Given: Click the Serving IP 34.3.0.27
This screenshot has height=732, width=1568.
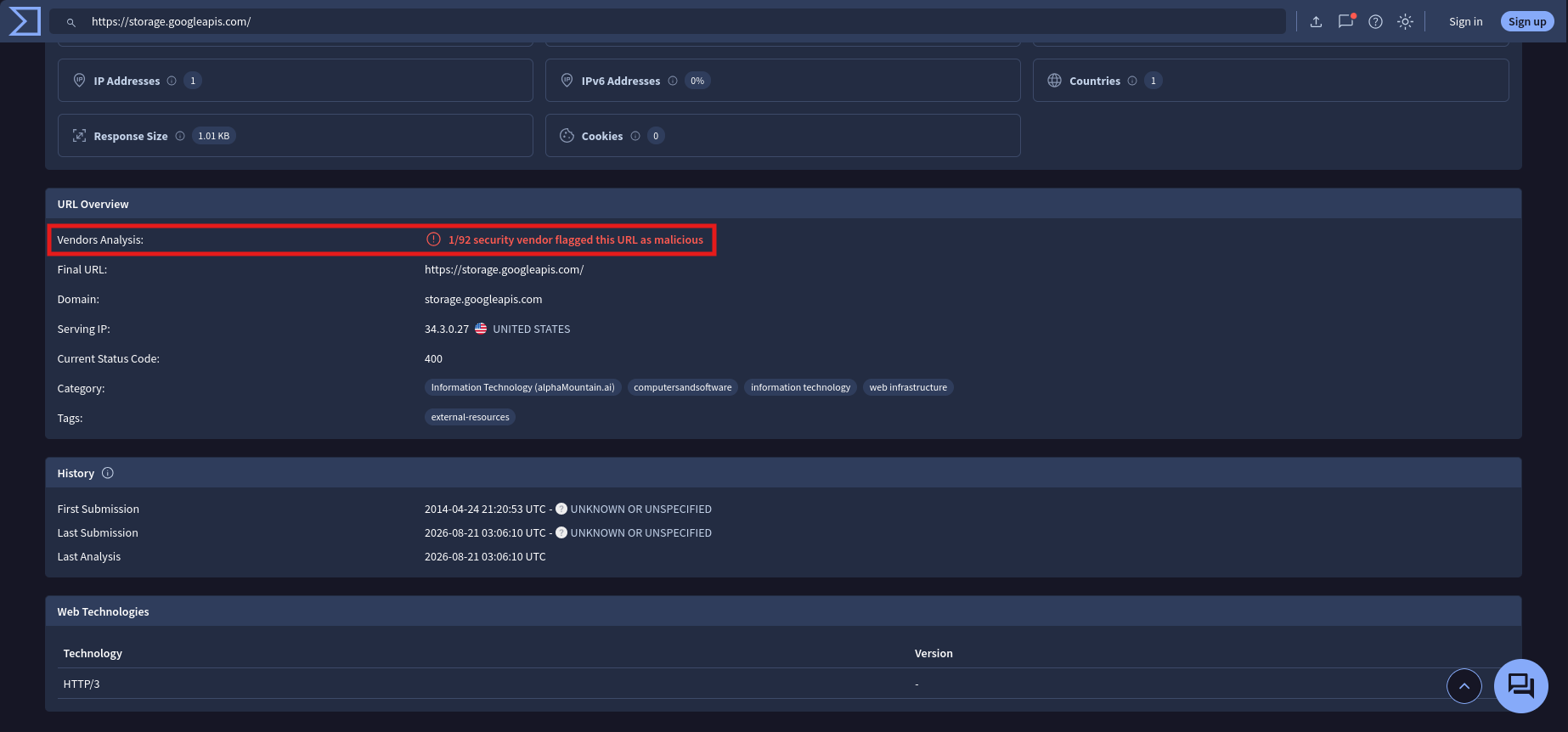Looking at the screenshot, I should tap(447, 329).
